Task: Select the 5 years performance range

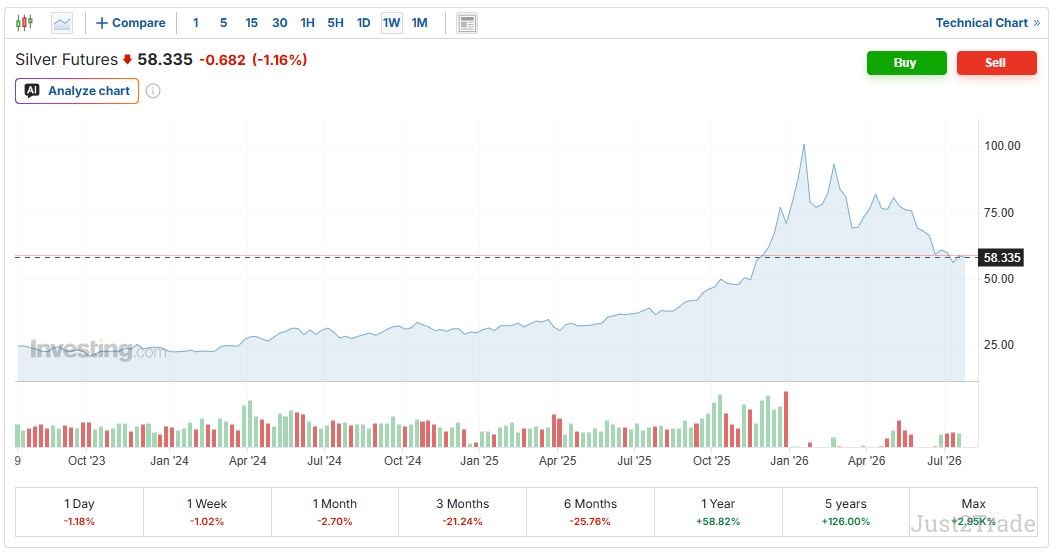Action: [846, 512]
